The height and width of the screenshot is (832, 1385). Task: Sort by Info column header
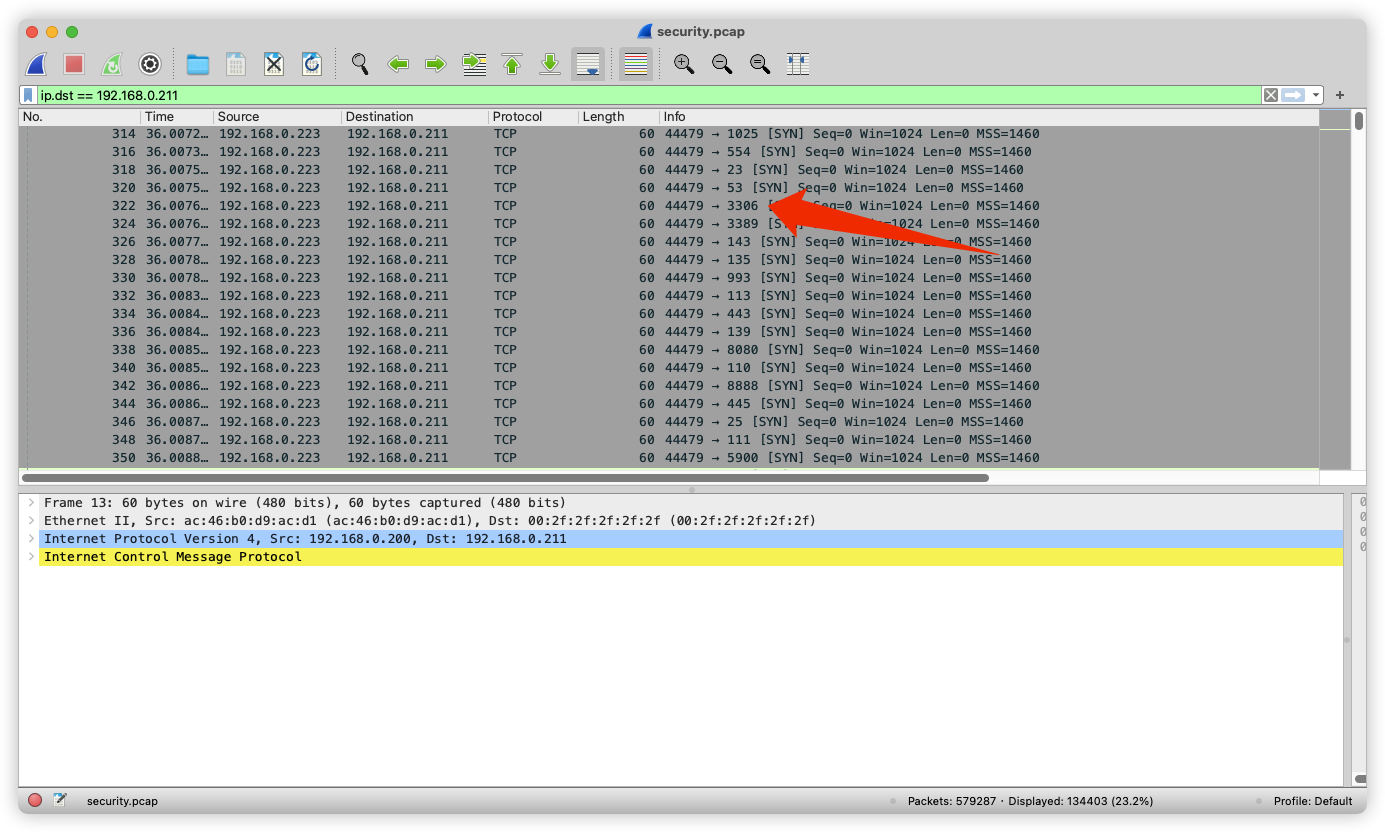[x=989, y=117]
